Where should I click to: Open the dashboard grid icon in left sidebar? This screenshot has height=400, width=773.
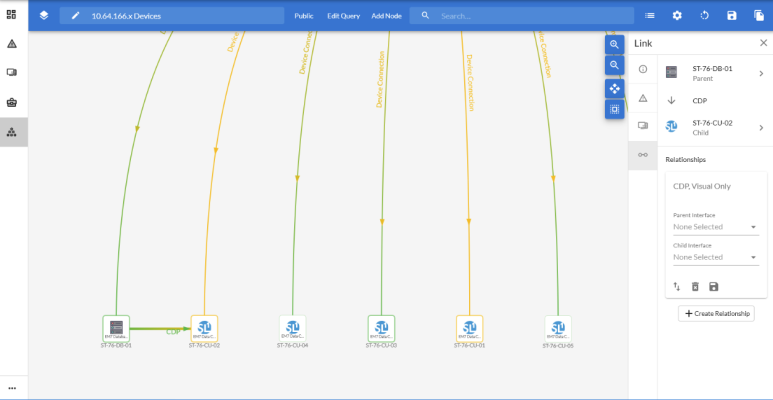click(12, 15)
